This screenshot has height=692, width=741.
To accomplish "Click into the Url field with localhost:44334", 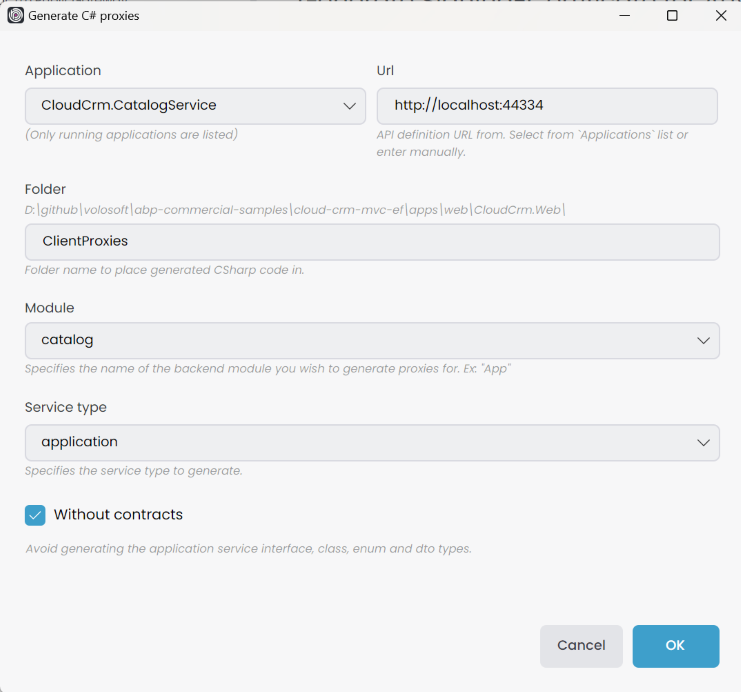I will pos(547,106).
